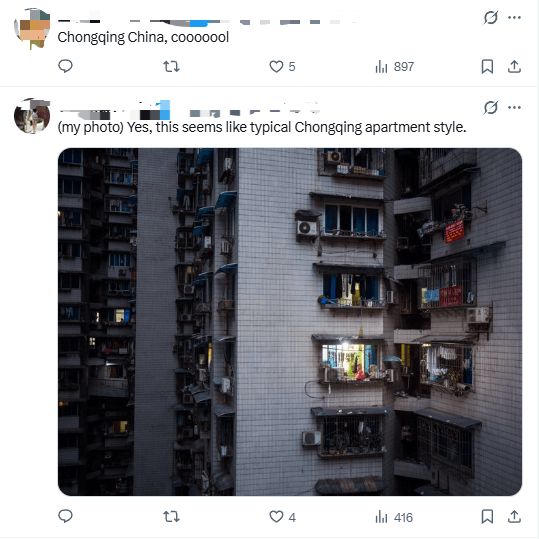539x539 pixels.
Task: Bookmark the Chongqing China post
Action: point(487,66)
